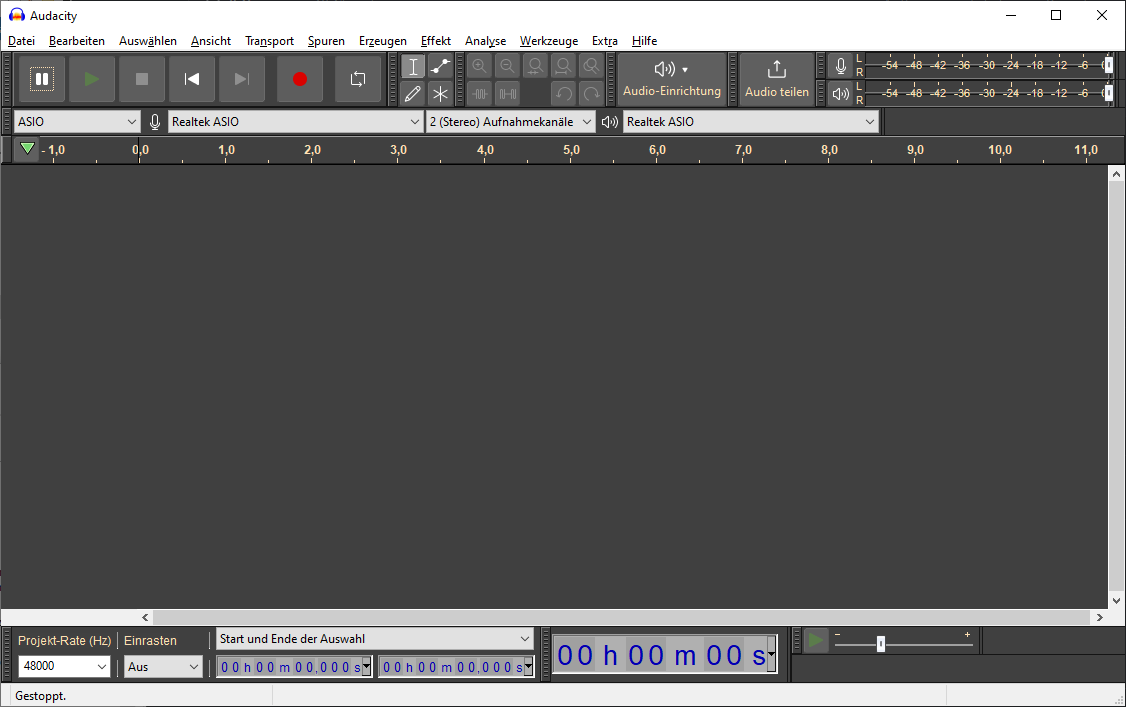Start playback with the green Play button
Image resolution: width=1126 pixels, height=707 pixels.
pos(92,79)
